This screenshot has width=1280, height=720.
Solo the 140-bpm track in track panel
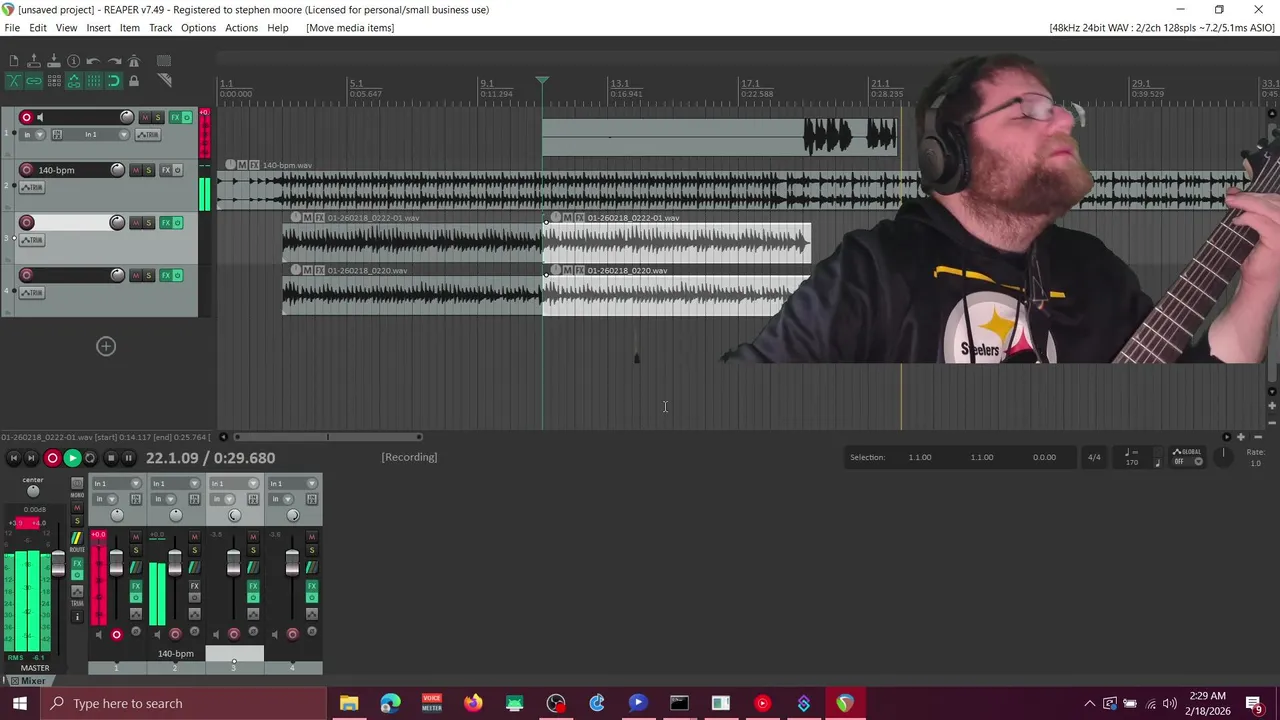(149, 170)
